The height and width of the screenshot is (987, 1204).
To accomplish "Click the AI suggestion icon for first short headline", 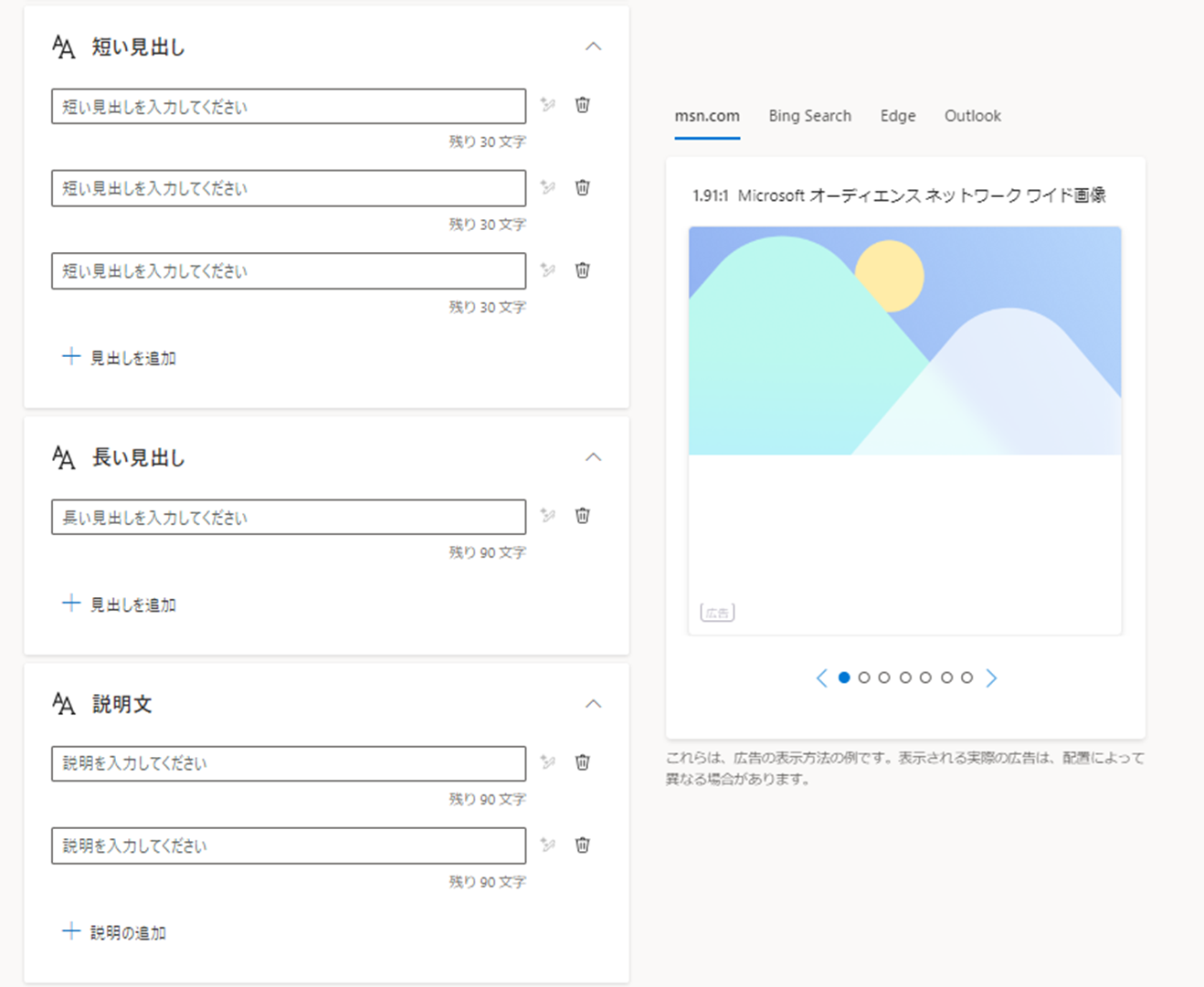I will click(x=548, y=105).
